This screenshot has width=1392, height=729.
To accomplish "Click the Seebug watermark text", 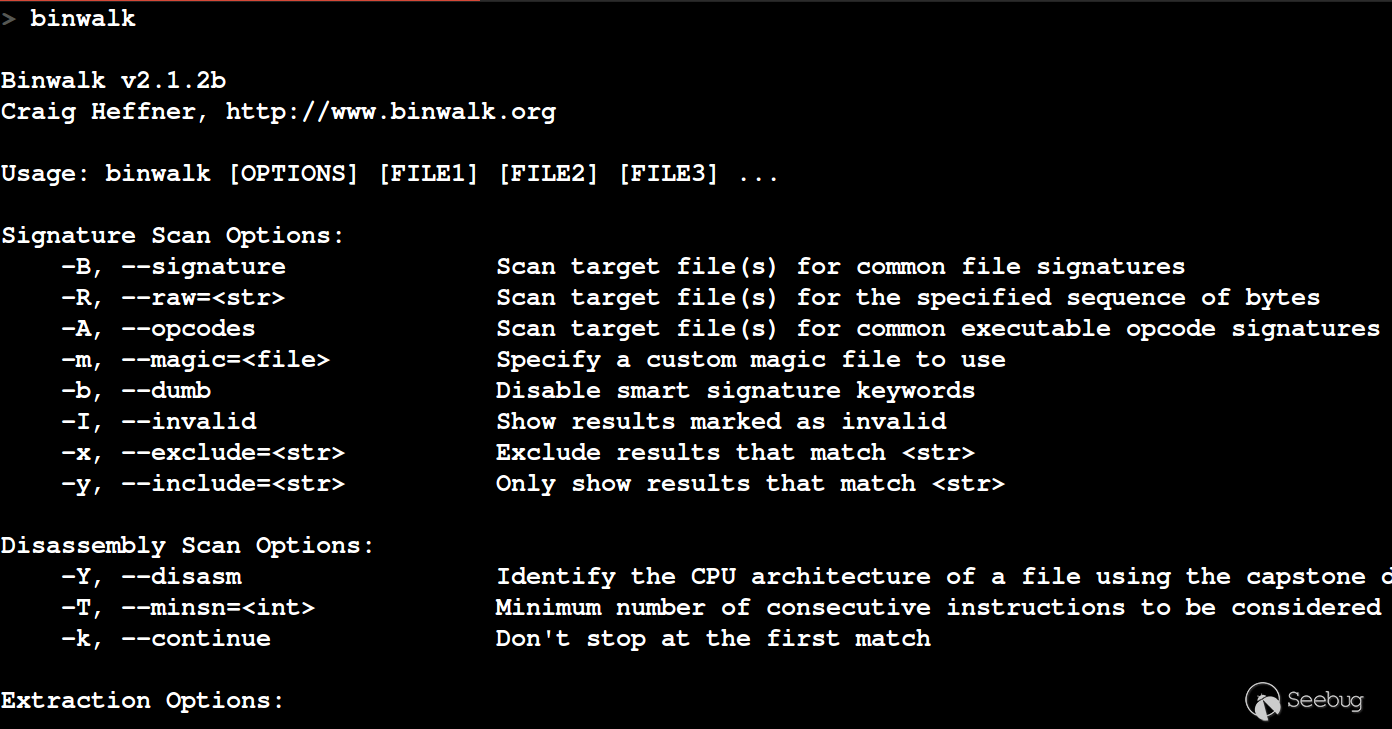I will [1325, 701].
